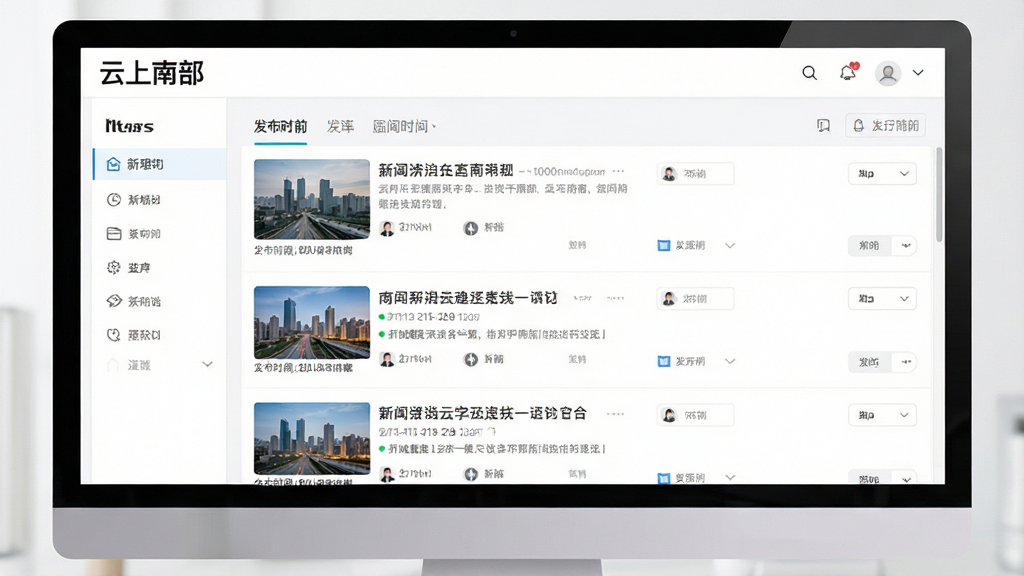
Task: Expand the account menu chevron beside the avatar
Action: click(x=918, y=72)
